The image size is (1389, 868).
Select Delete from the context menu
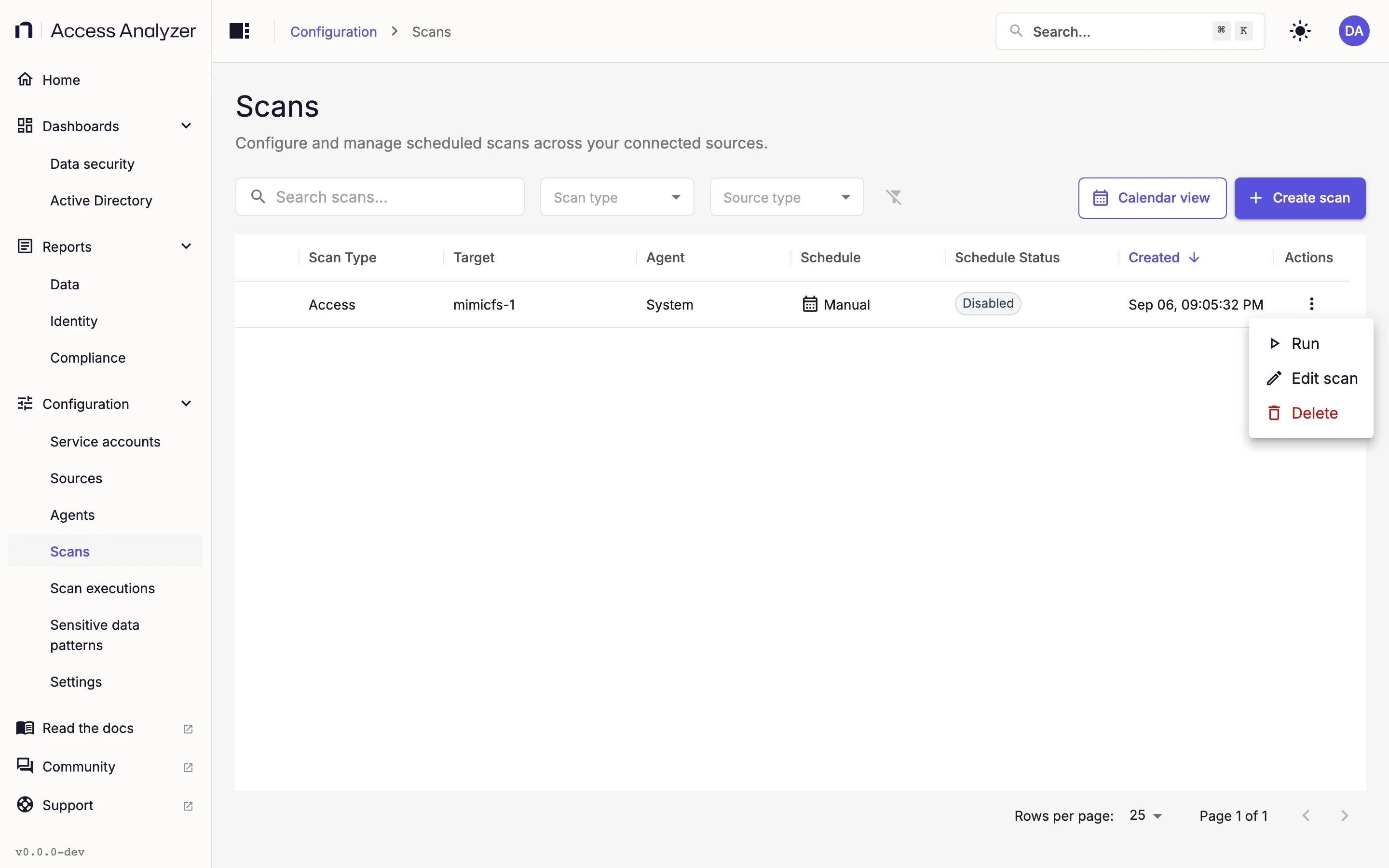click(1311, 413)
